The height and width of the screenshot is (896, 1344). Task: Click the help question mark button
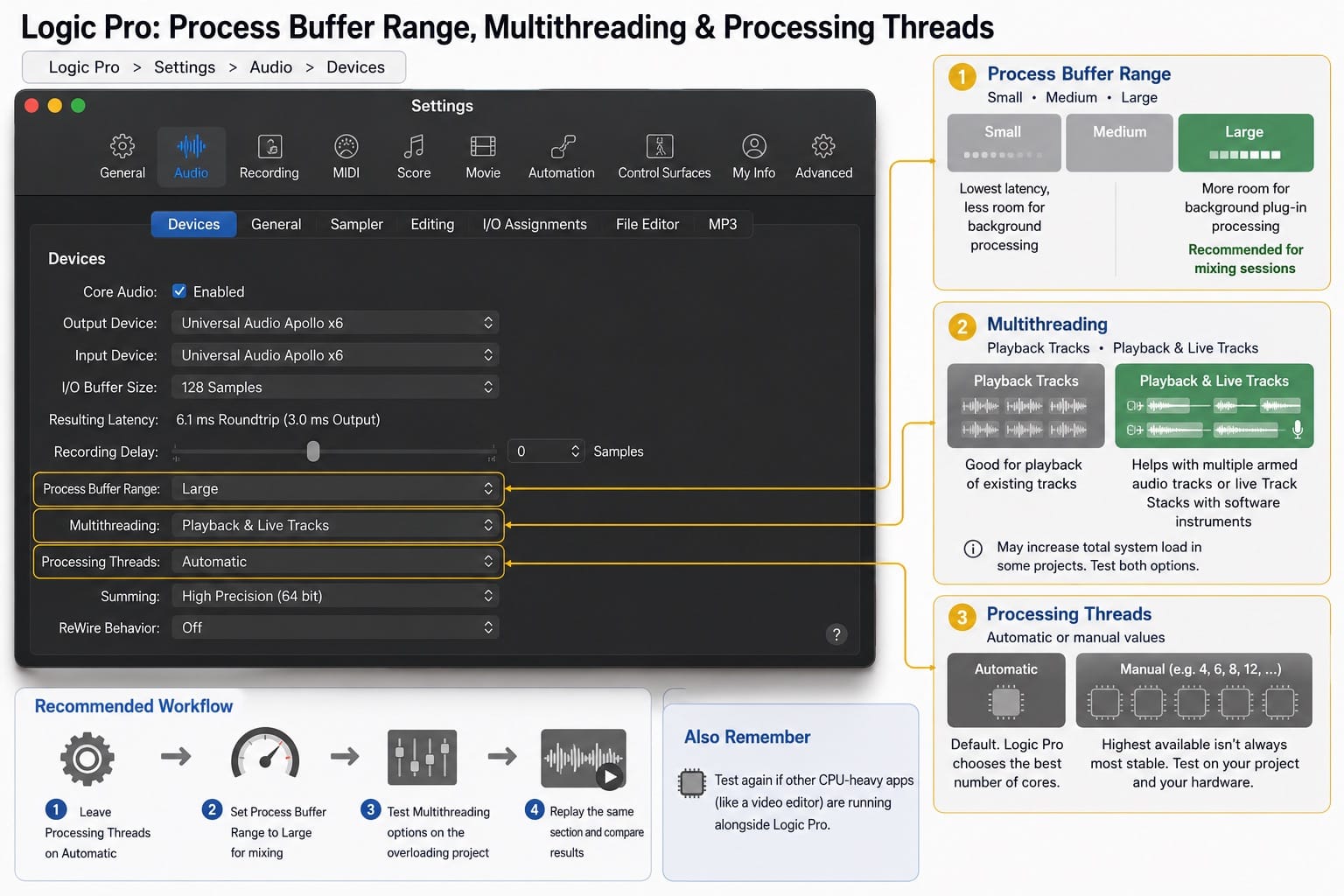click(836, 634)
